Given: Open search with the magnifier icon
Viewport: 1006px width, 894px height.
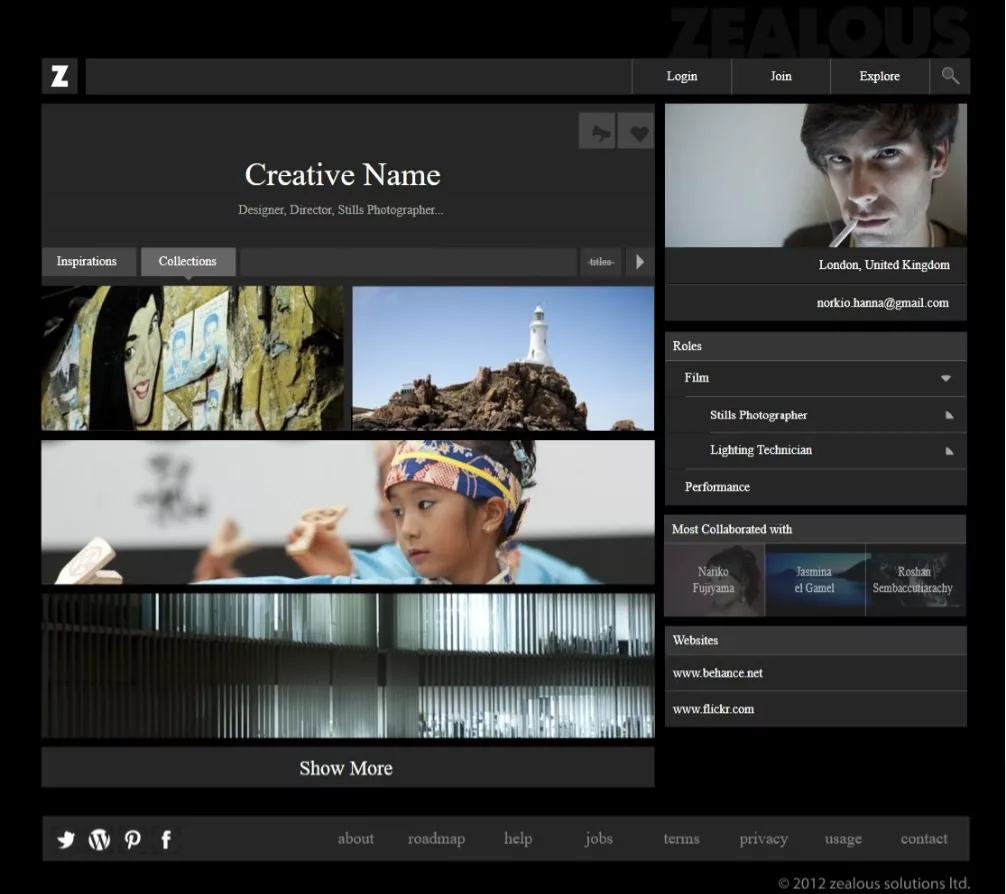Looking at the screenshot, I should click(x=949, y=76).
